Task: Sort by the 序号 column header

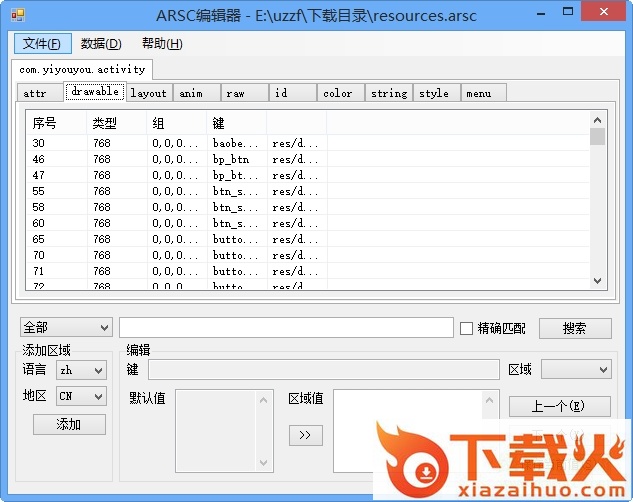Action: 57,123
